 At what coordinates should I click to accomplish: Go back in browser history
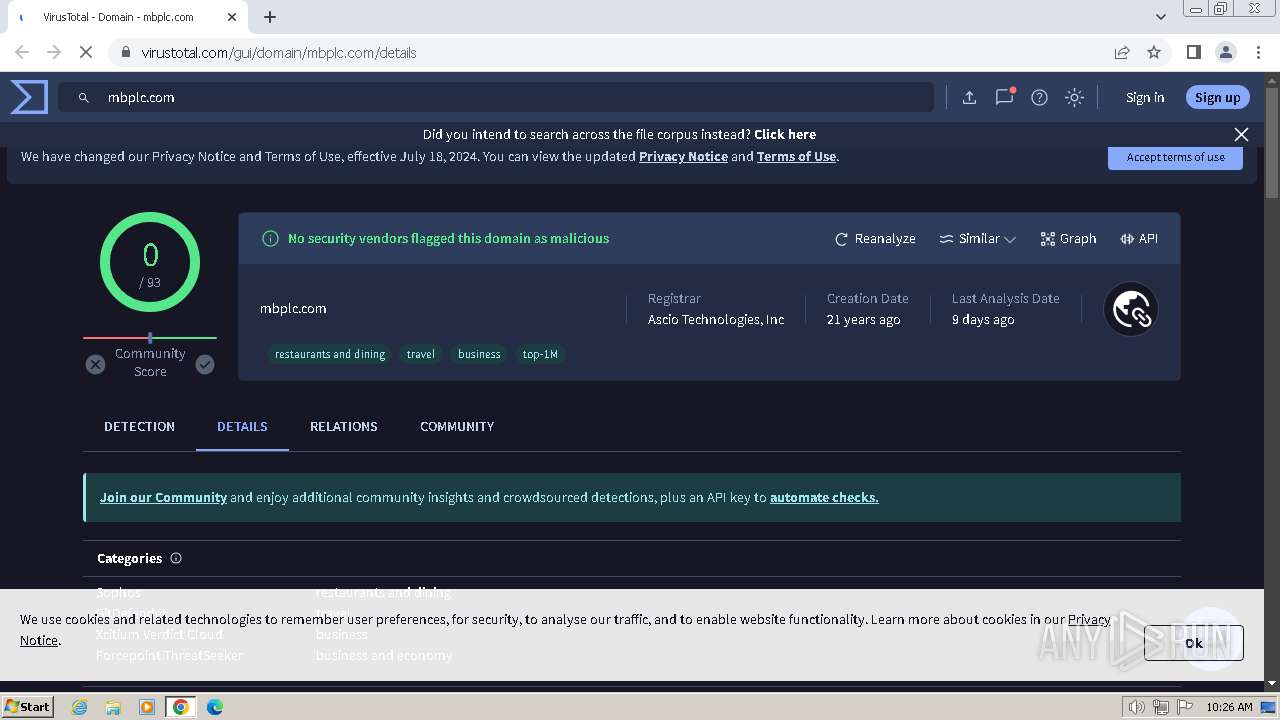pos(22,52)
